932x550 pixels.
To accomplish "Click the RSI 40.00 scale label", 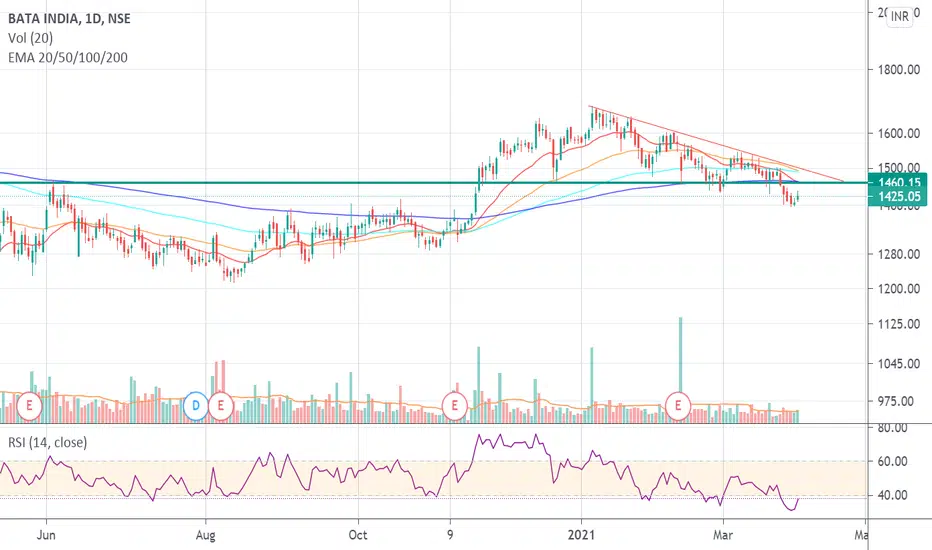I will tap(893, 495).
